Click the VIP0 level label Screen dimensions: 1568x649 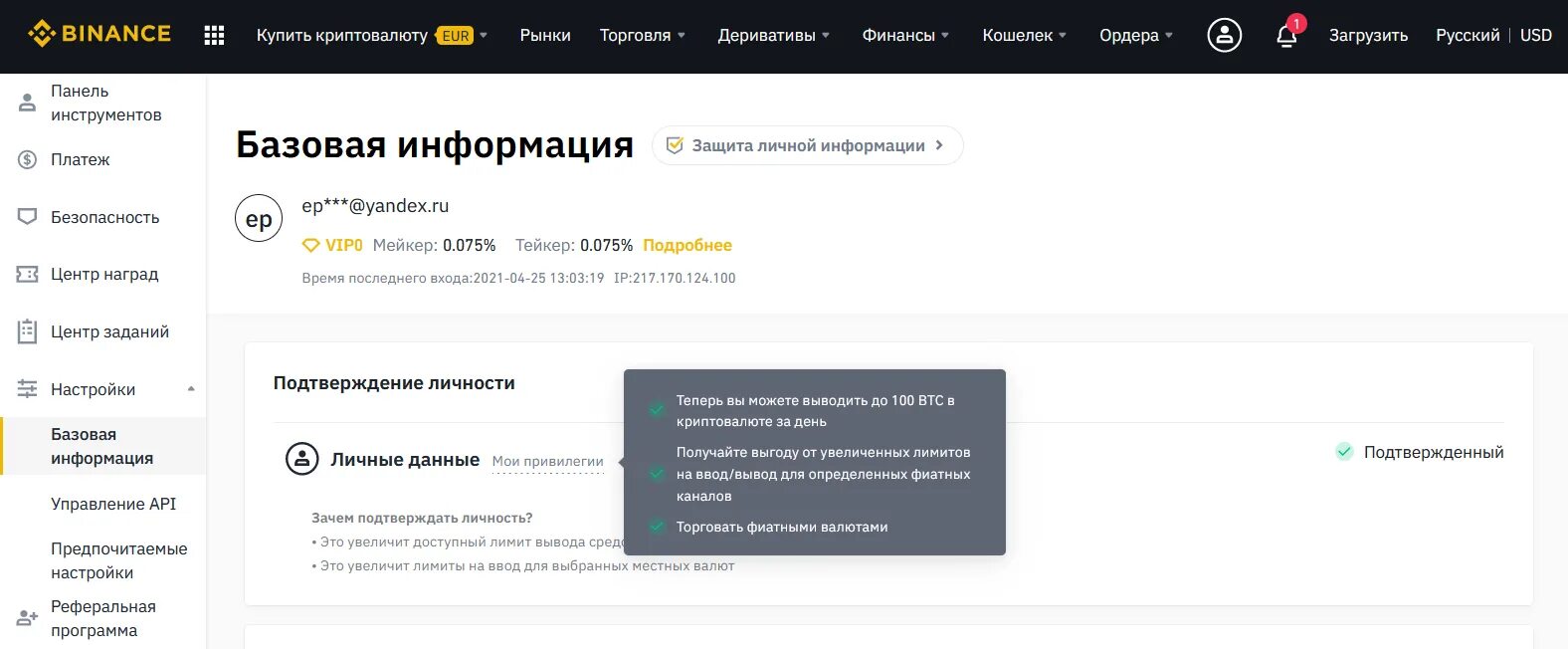[x=344, y=245]
